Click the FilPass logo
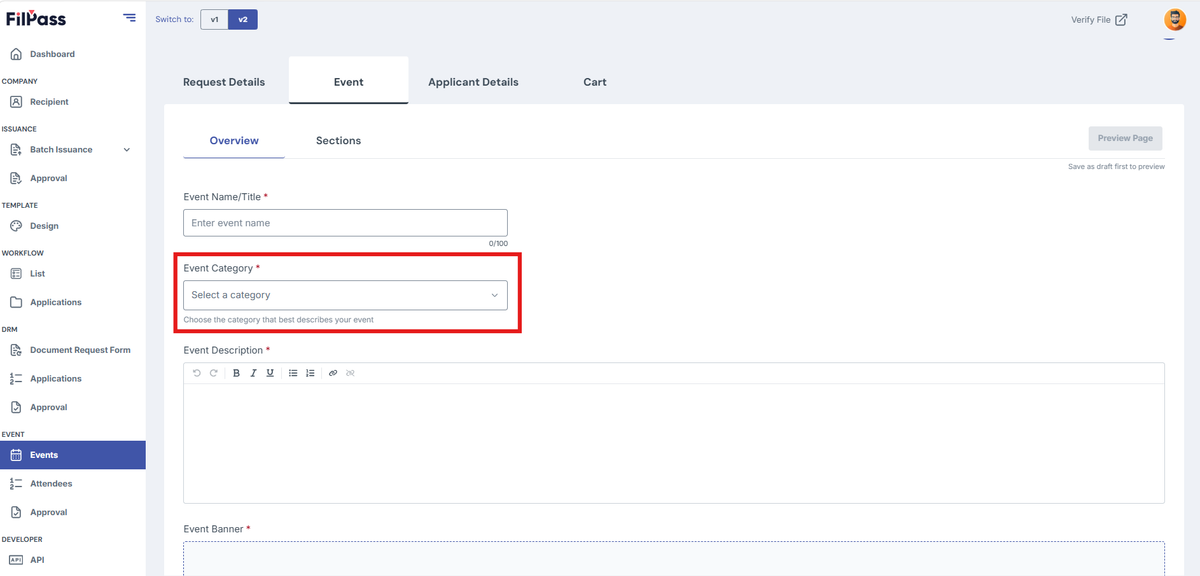The height and width of the screenshot is (576, 1200). (x=36, y=18)
